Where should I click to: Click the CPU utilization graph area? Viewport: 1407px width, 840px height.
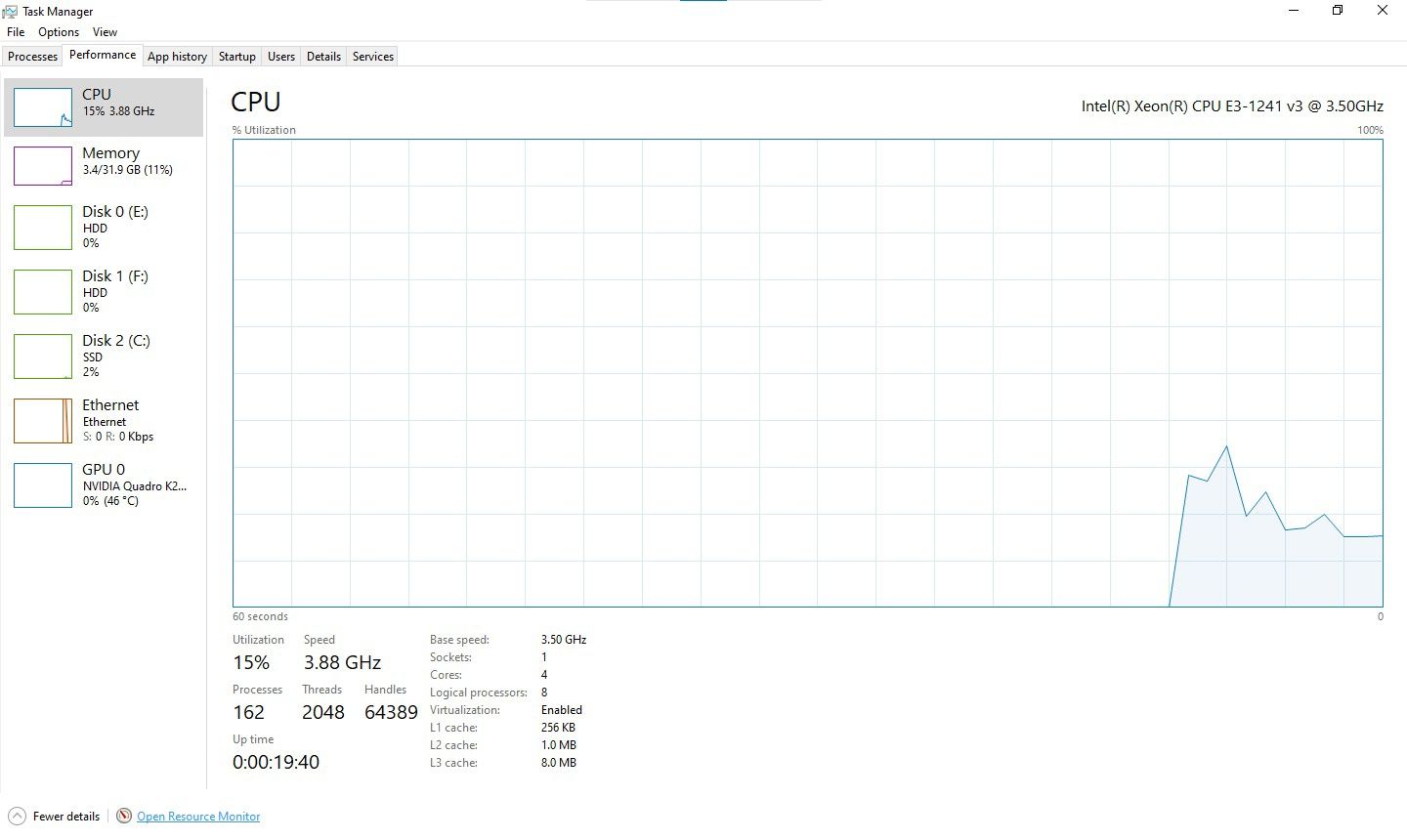click(807, 373)
